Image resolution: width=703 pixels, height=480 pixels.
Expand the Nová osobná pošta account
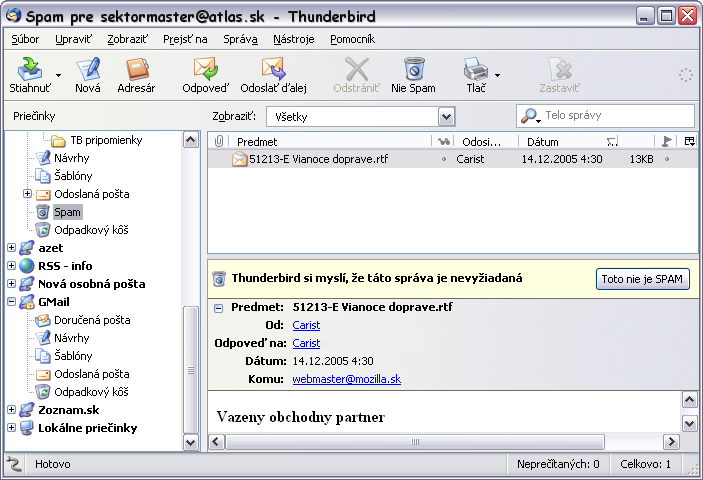pos(12,284)
